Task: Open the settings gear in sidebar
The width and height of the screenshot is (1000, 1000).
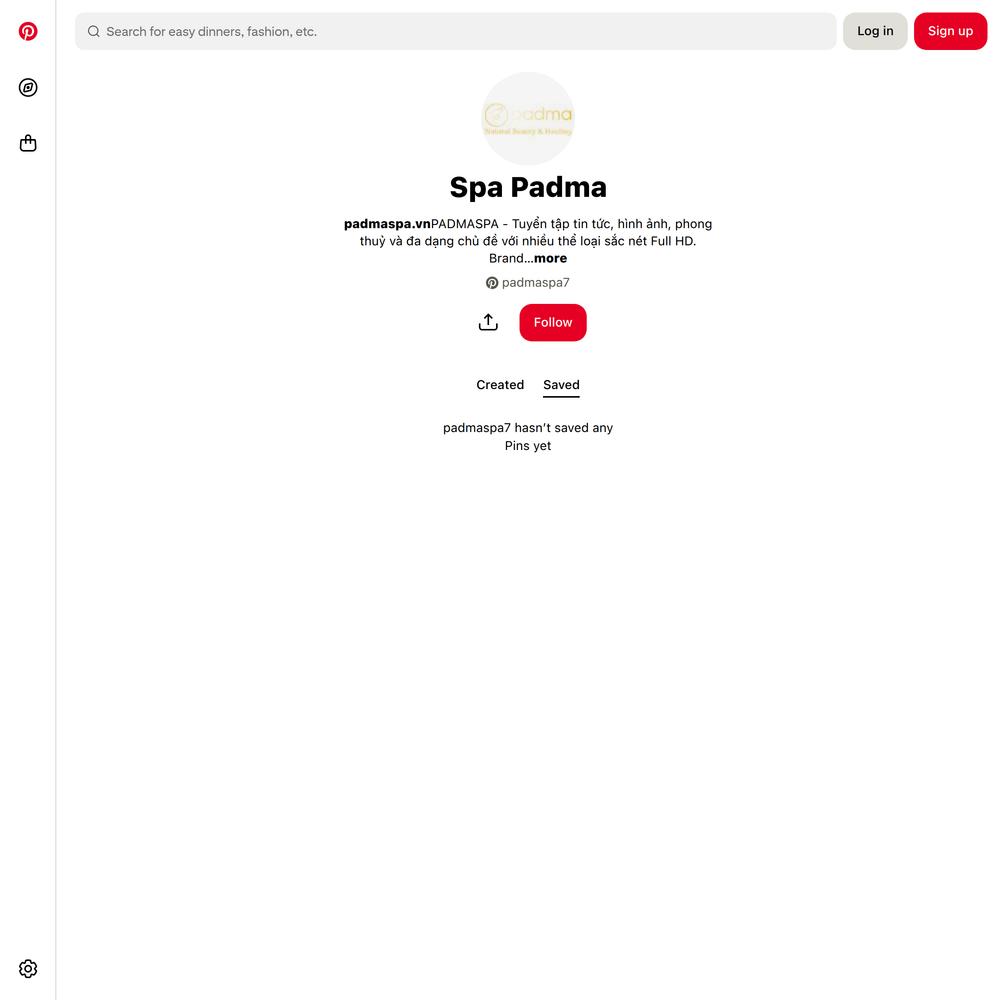Action: click(27, 968)
